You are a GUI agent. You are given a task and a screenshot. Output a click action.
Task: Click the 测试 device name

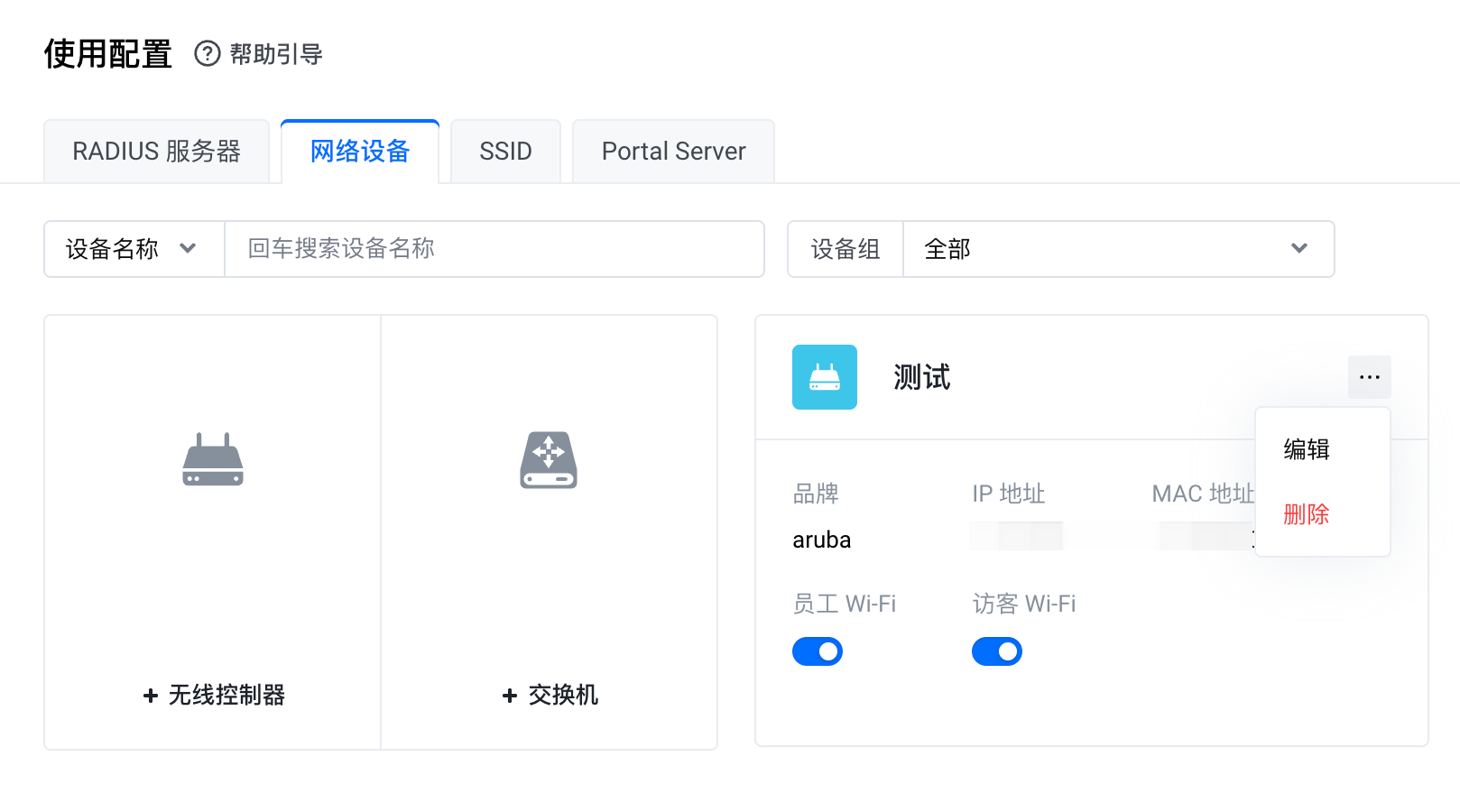tap(922, 377)
